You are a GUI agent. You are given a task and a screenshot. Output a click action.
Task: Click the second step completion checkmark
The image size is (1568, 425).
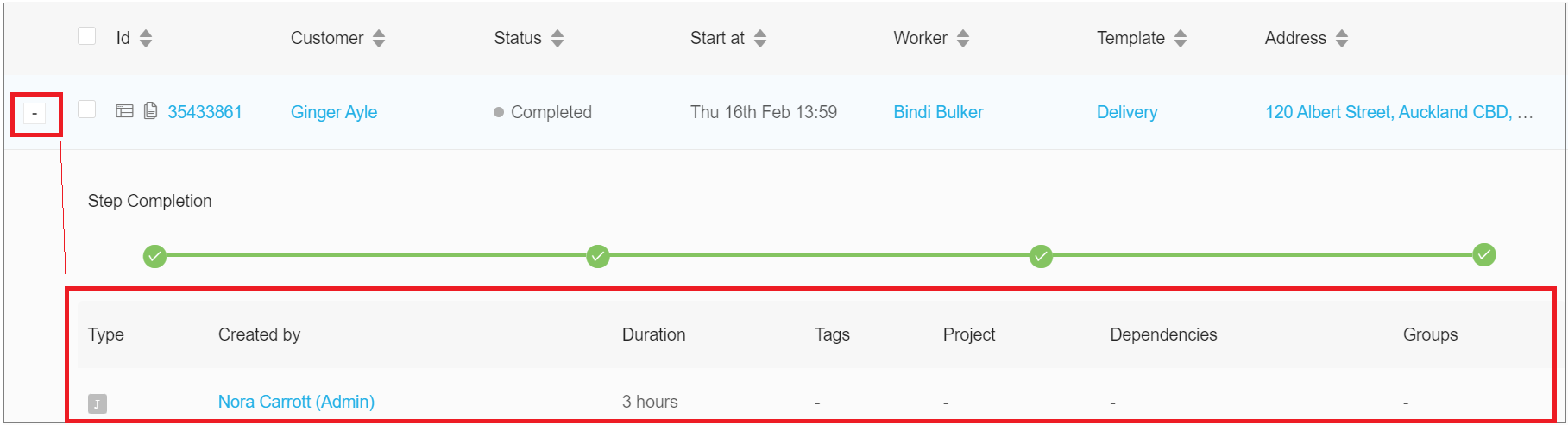pos(598,256)
